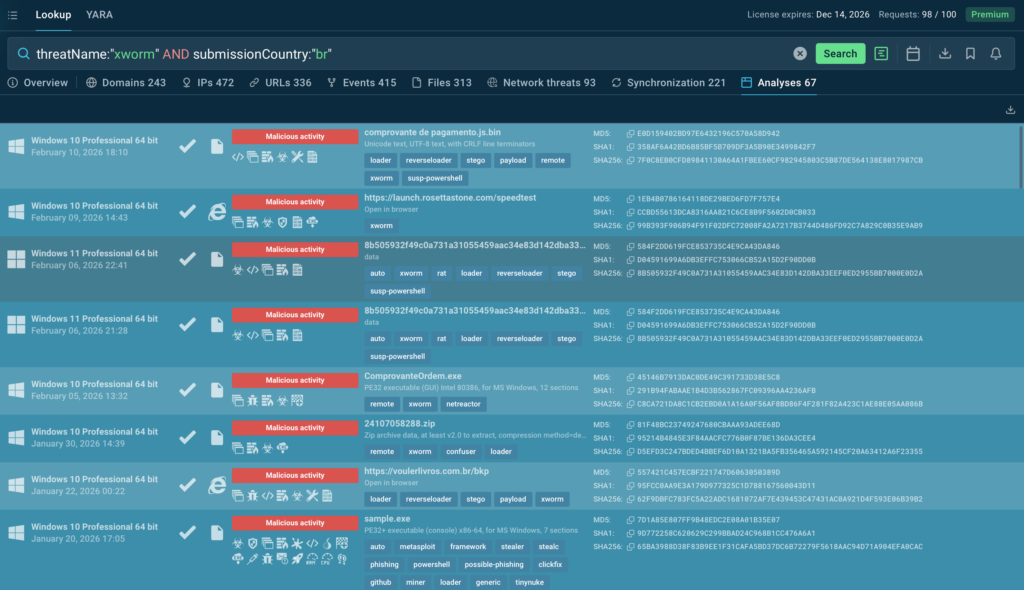Open the calendar date filter
This screenshot has width=1024, height=590.
click(x=913, y=54)
